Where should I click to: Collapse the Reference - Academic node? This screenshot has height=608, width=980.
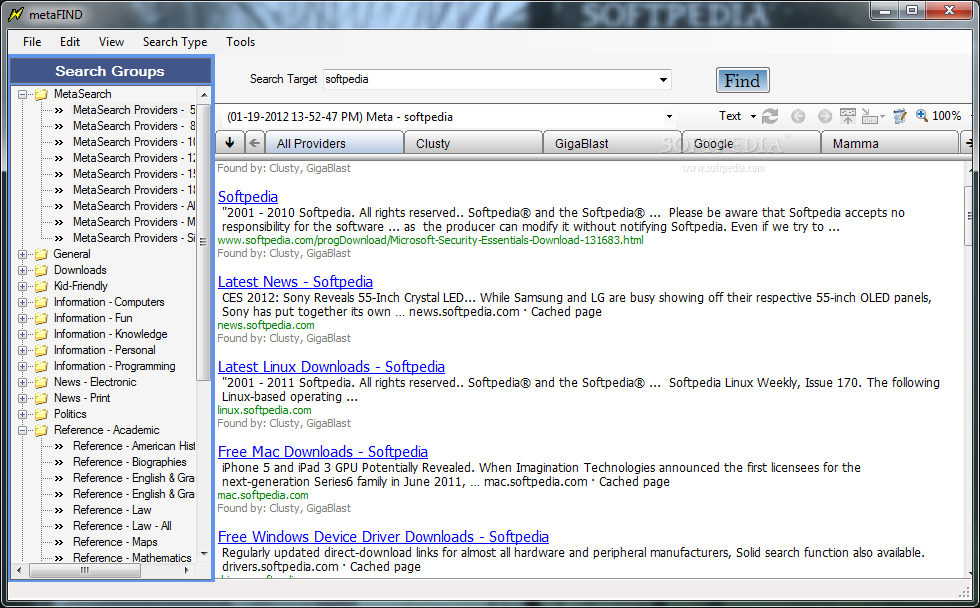click(22, 431)
